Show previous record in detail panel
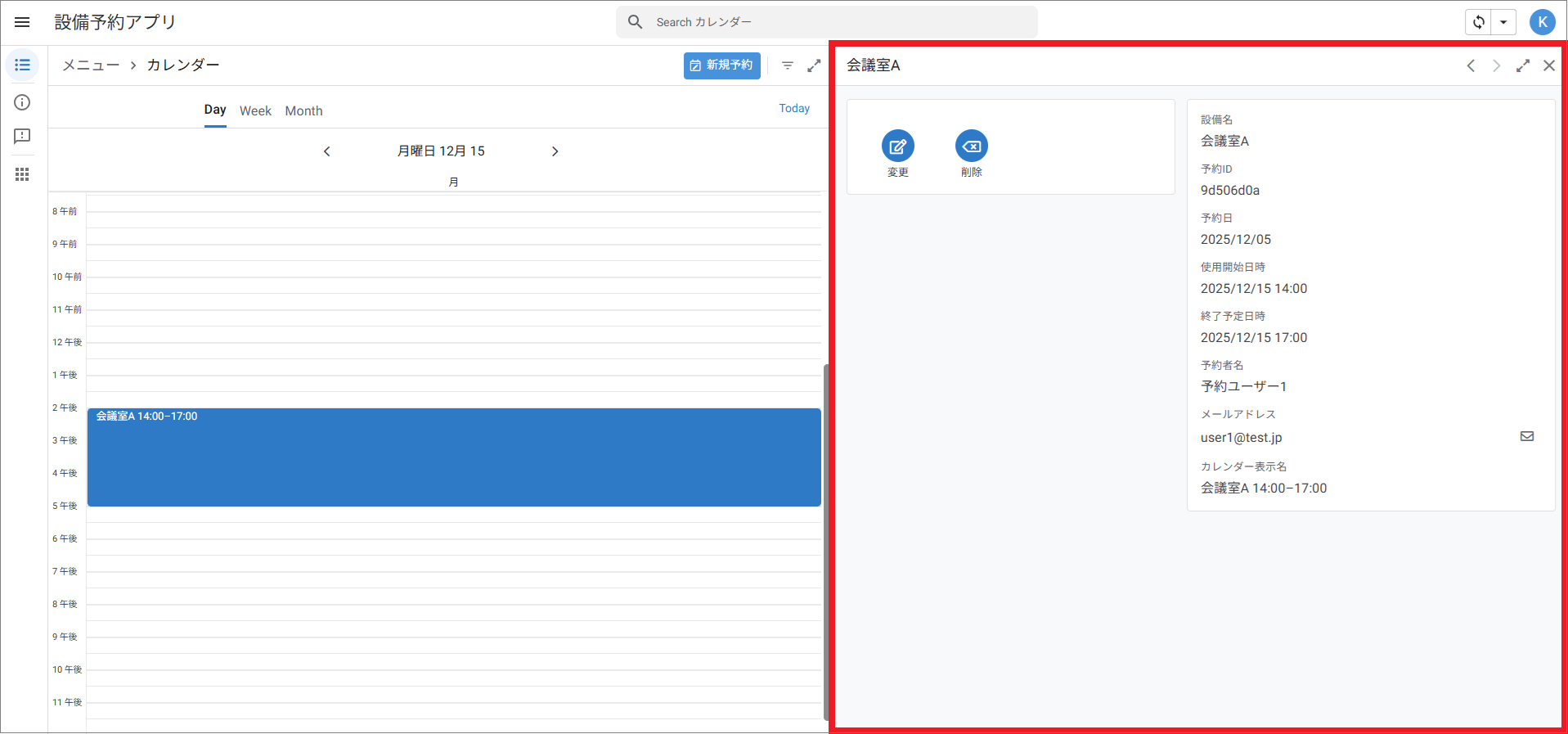 [1471, 65]
